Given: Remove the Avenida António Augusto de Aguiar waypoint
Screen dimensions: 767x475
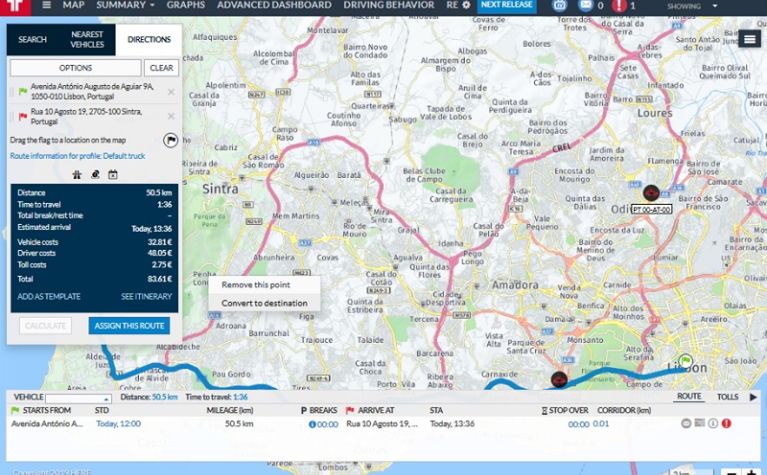Looking at the screenshot, I should (x=171, y=91).
